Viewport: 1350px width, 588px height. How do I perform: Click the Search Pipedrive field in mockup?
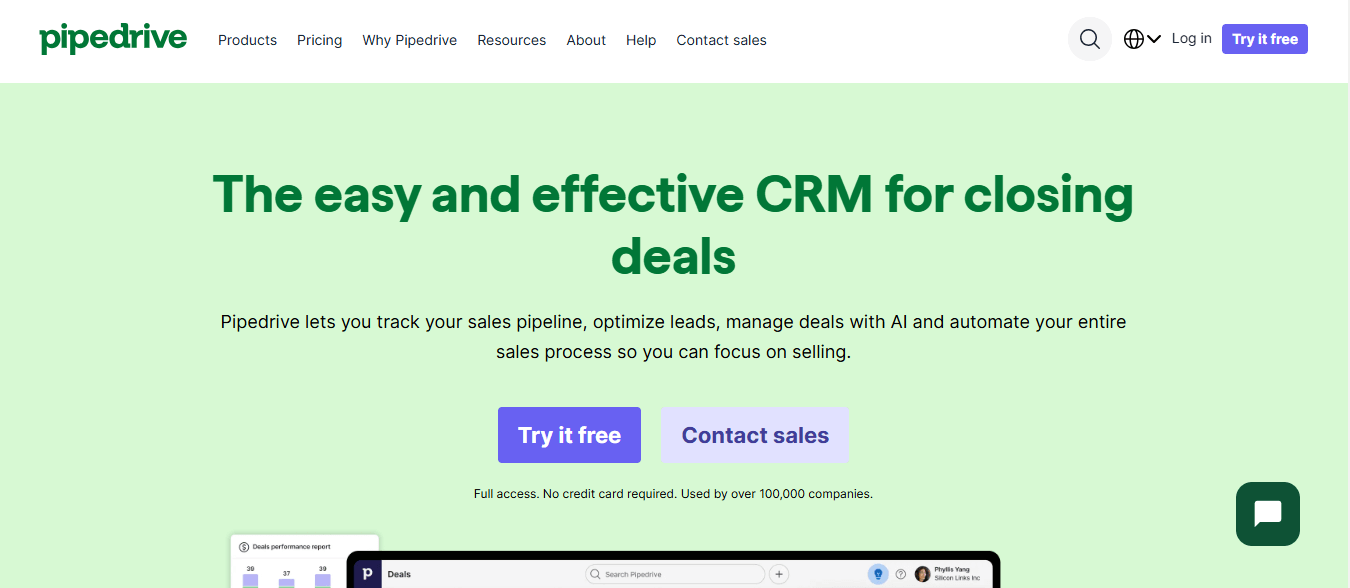(675, 574)
